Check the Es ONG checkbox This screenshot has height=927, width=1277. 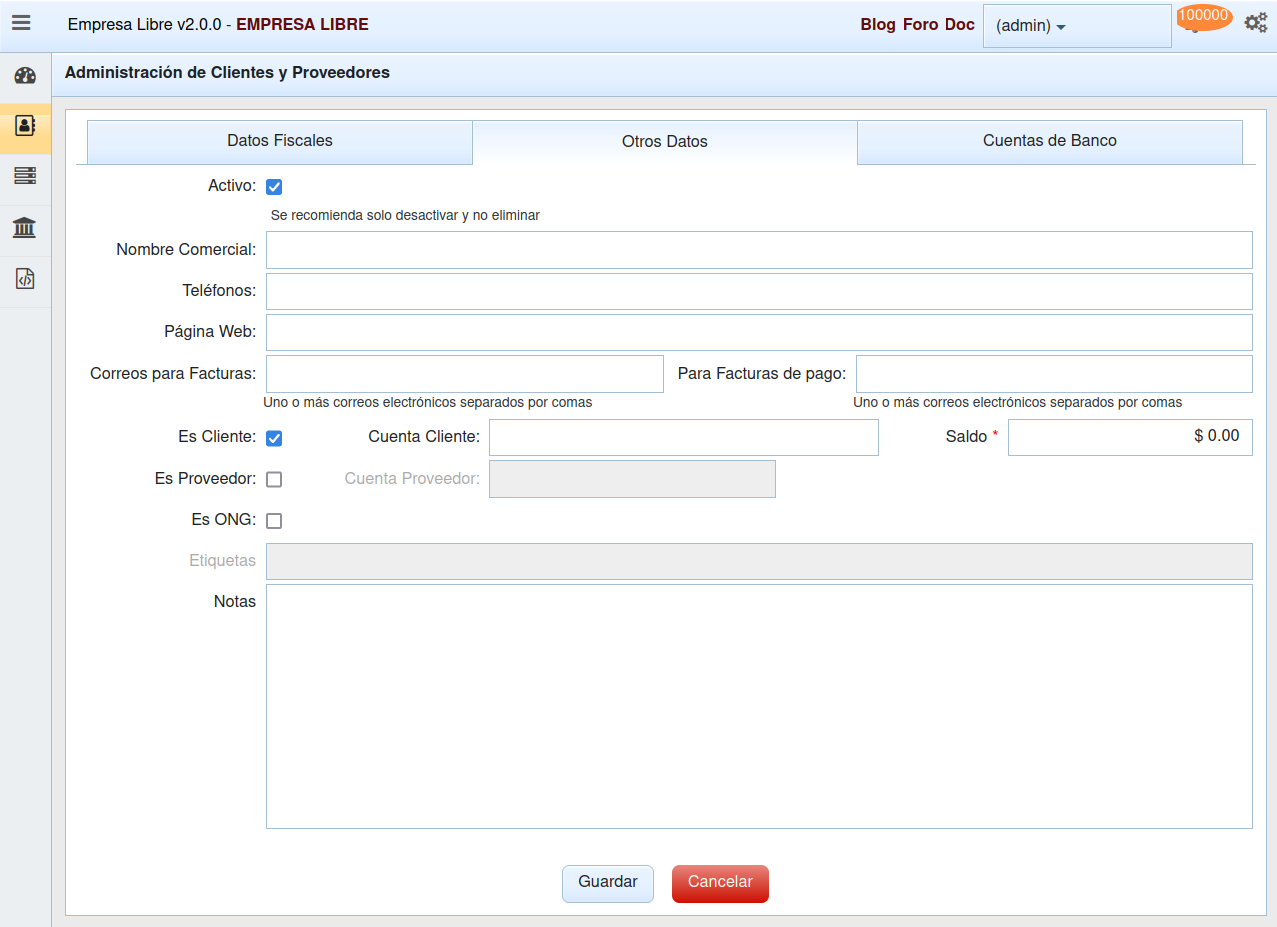274,521
